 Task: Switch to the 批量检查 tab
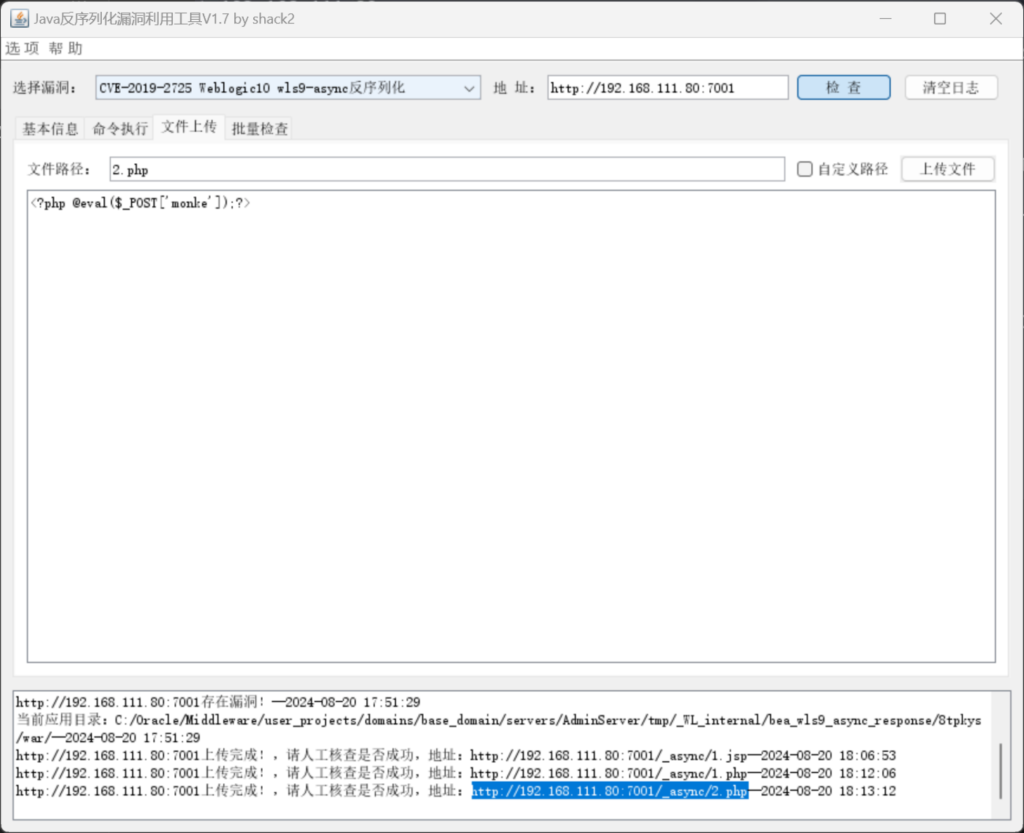coord(259,129)
